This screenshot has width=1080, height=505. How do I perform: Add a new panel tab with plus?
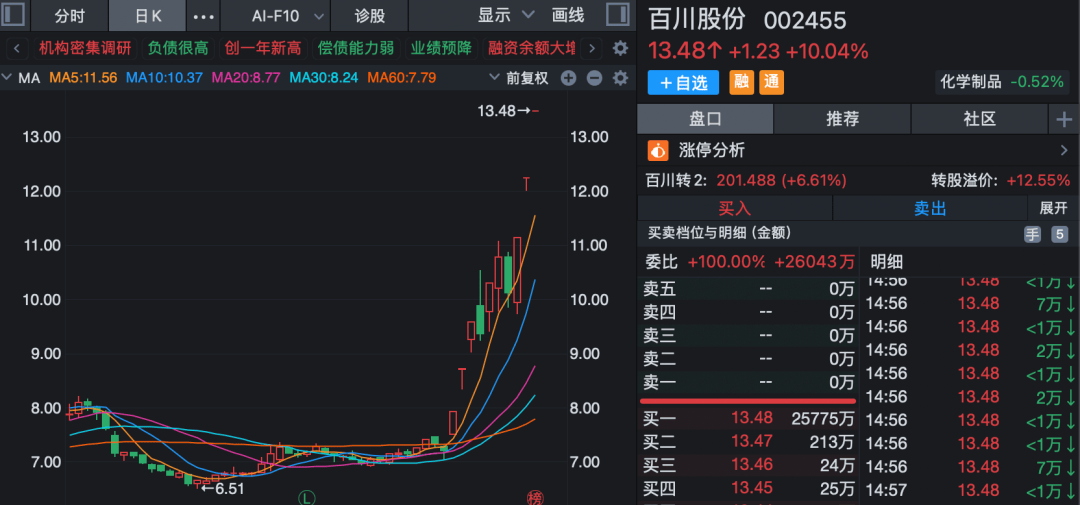pyautogui.click(x=1064, y=120)
